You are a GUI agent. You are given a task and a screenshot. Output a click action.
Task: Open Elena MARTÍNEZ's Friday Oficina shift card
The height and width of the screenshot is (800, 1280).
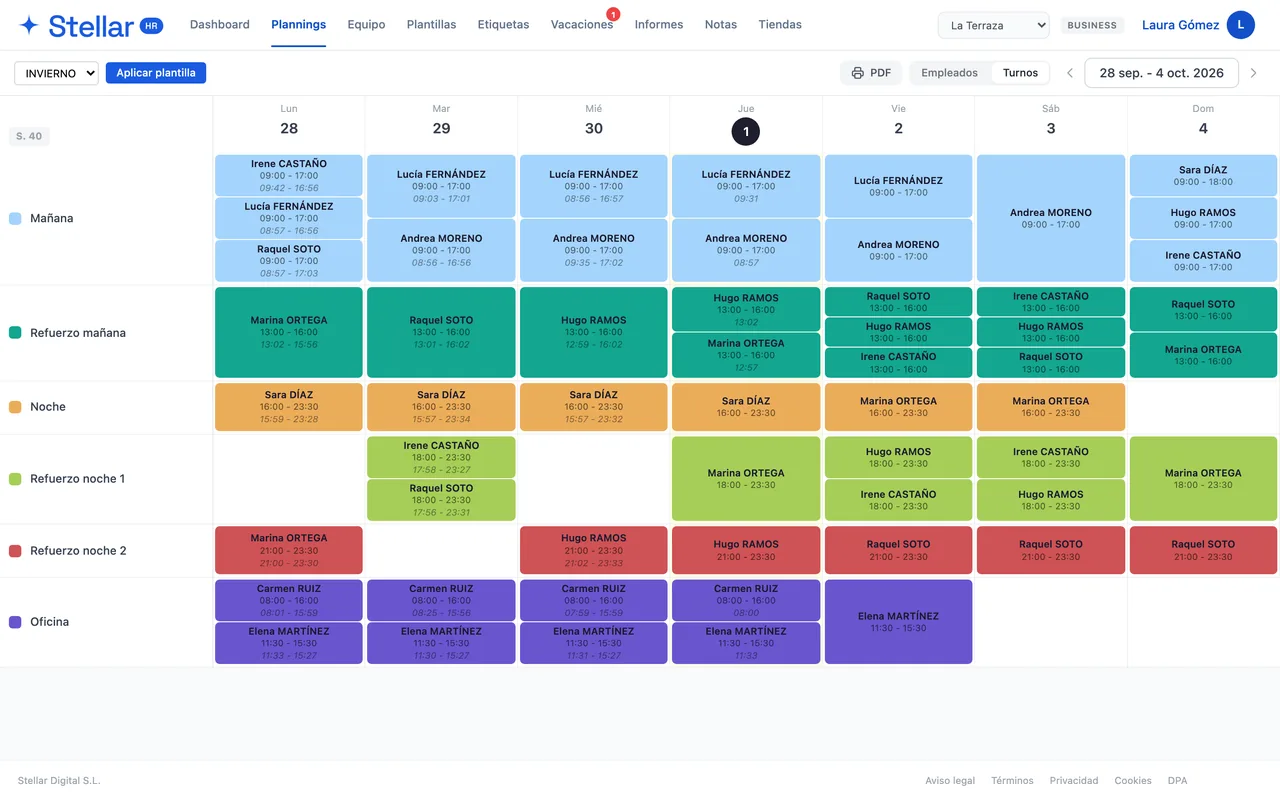pos(898,622)
